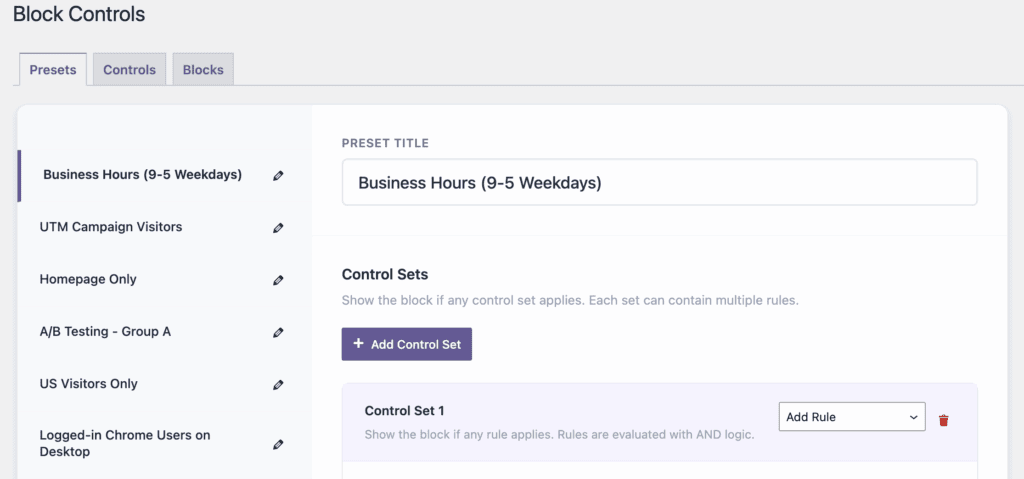The width and height of the screenshot is (1024, 479).
Task: Click pencil icon next to Homepage Only
Action: tap(278, 280)
